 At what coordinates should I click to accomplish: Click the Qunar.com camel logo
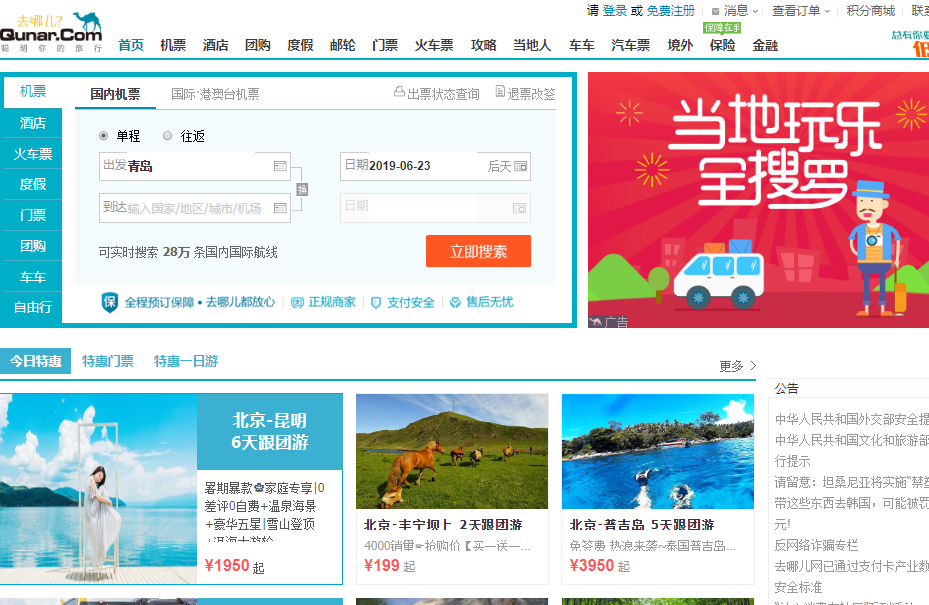[x=50, y=33]
